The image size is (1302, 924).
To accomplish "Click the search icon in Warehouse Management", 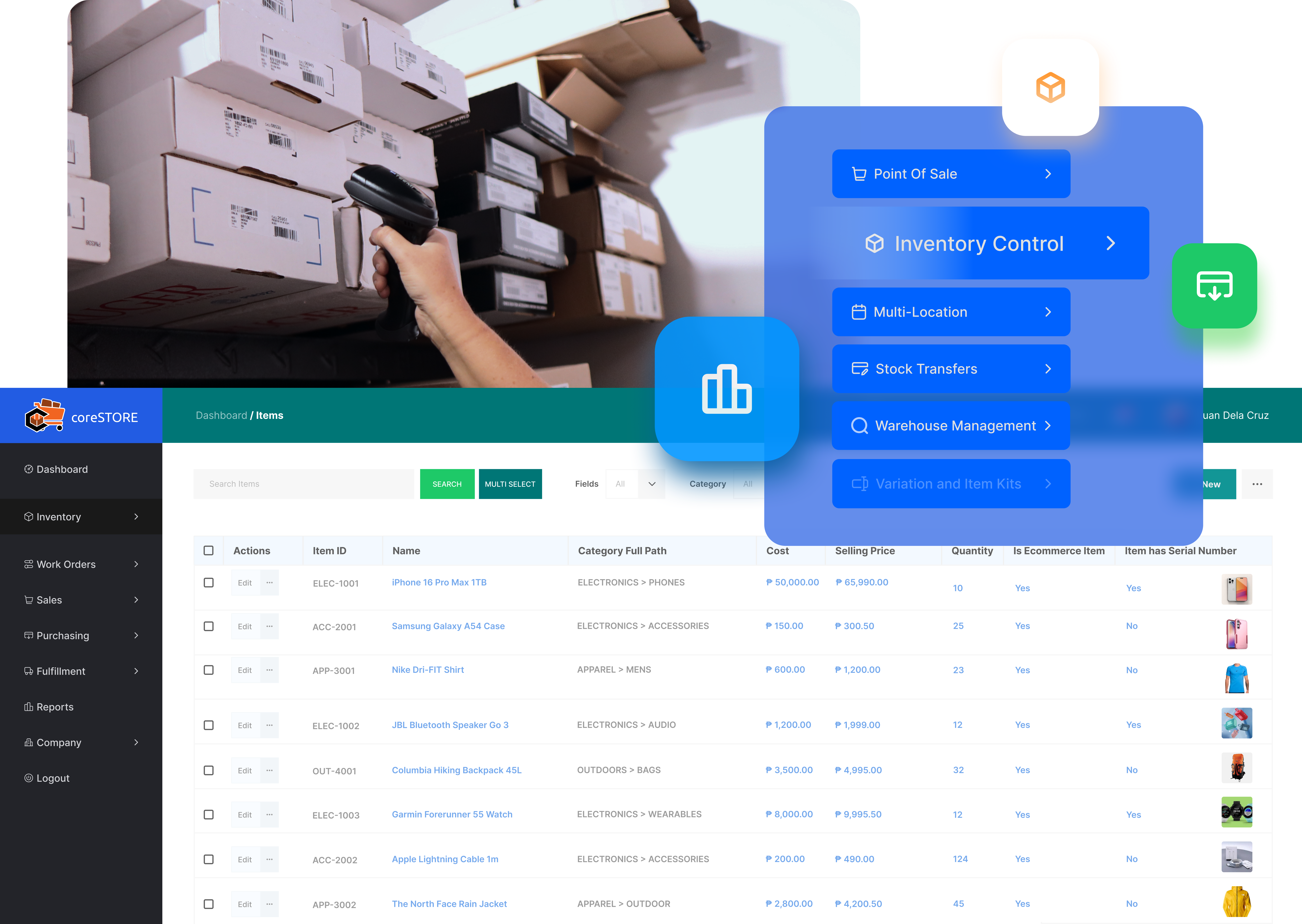I will tap(860, 426).
